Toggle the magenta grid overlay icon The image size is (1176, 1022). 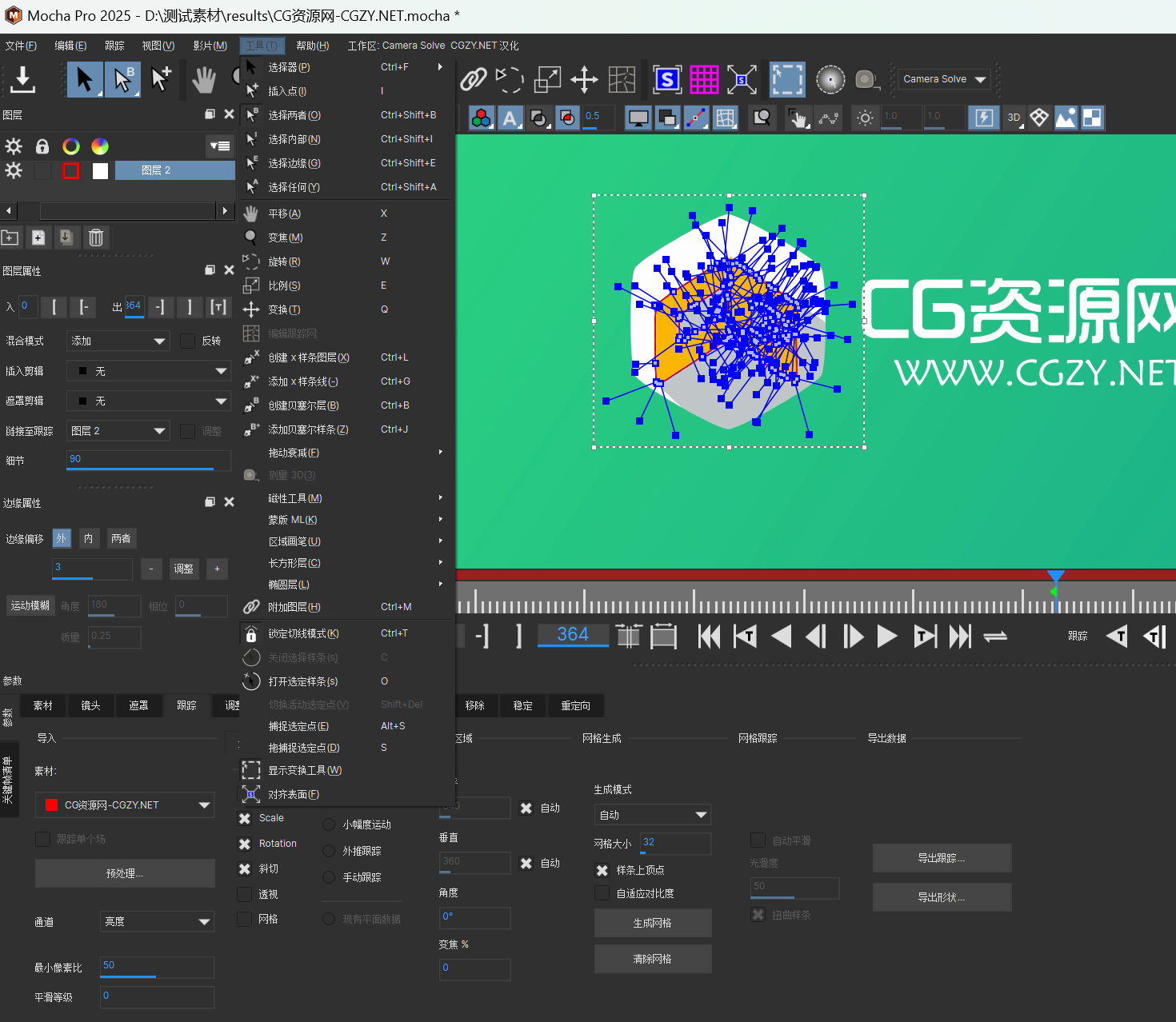(704, 79)
